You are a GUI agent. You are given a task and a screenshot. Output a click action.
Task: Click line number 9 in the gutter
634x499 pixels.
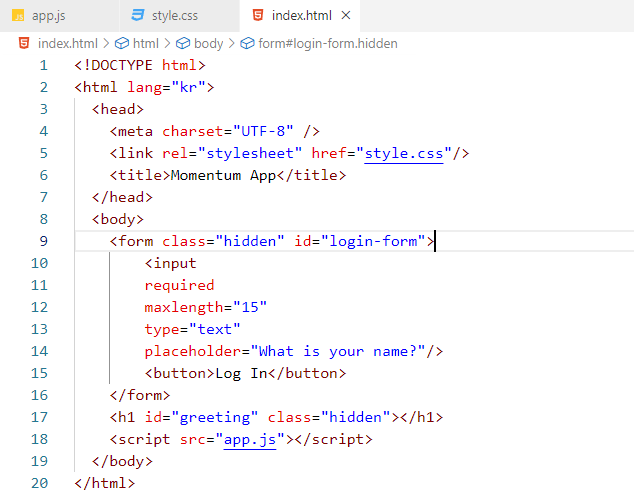pos(44,241)
